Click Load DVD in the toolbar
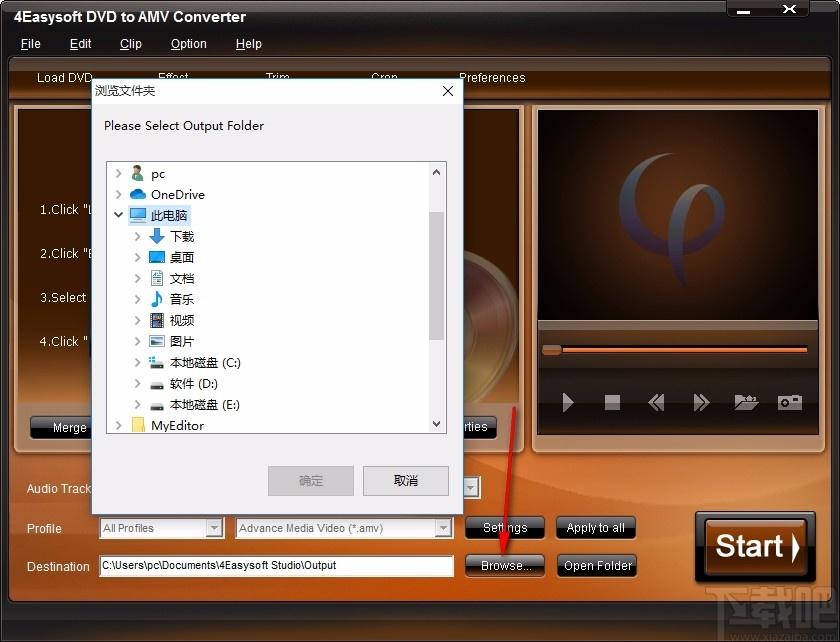840x642 pixels. [64, 78]
